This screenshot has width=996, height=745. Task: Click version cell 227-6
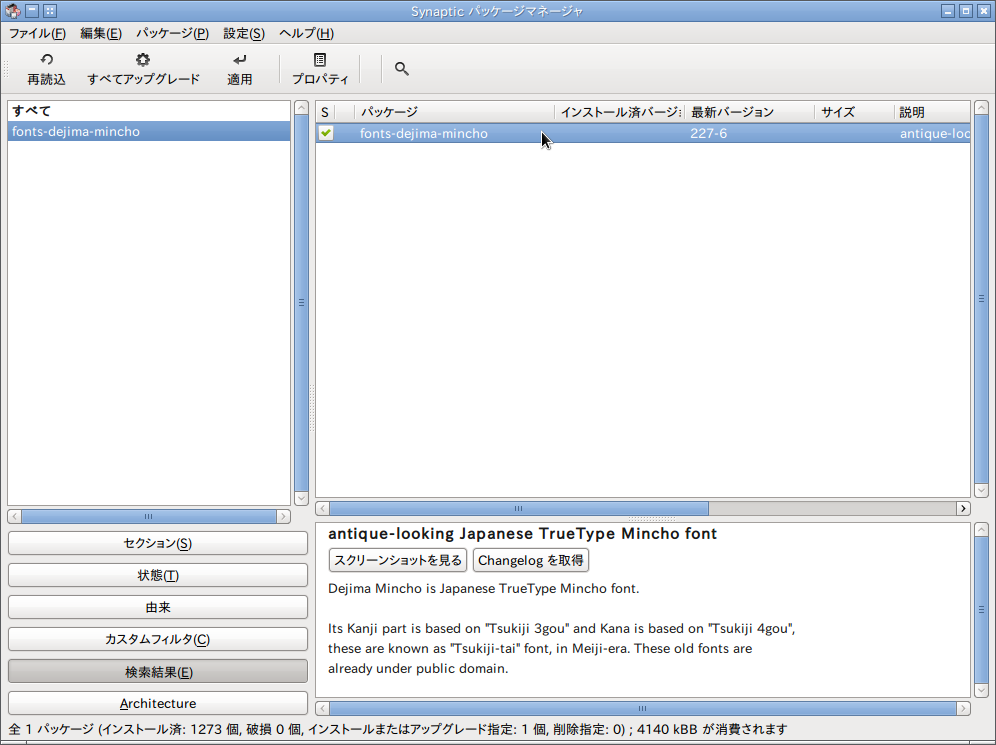pyautogui.click(x=708, y=133)
